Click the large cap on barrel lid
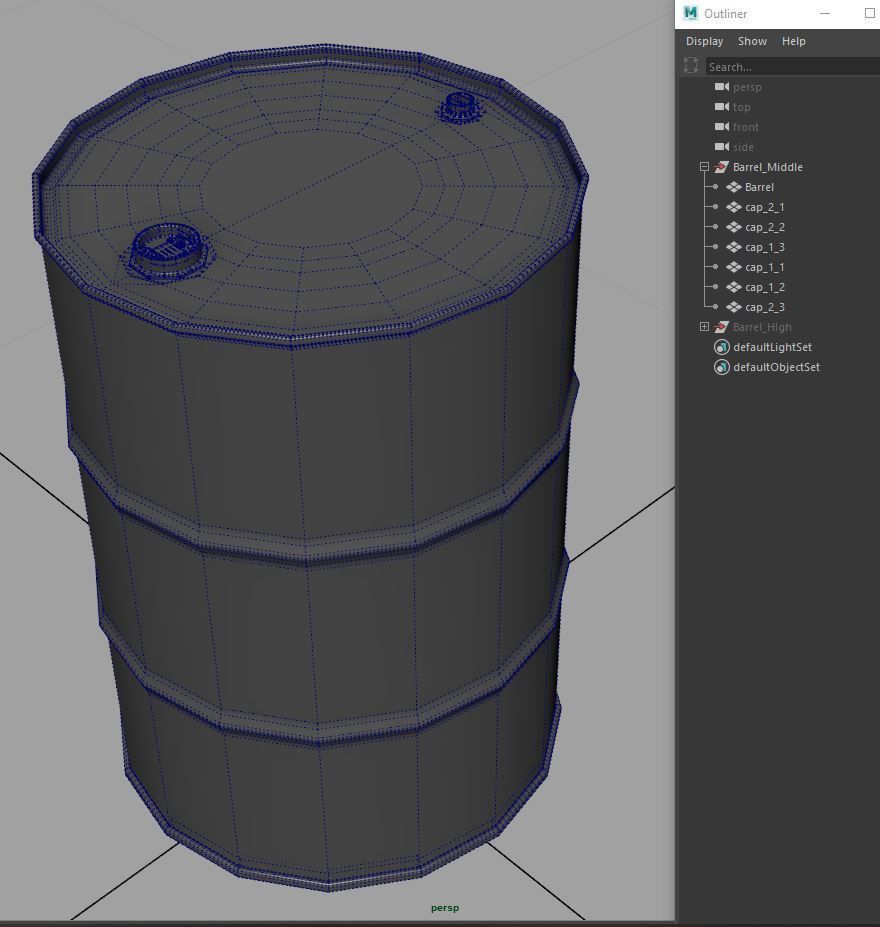Image resolution: width=880 pixels, height=927 pixels. (167, 251)
